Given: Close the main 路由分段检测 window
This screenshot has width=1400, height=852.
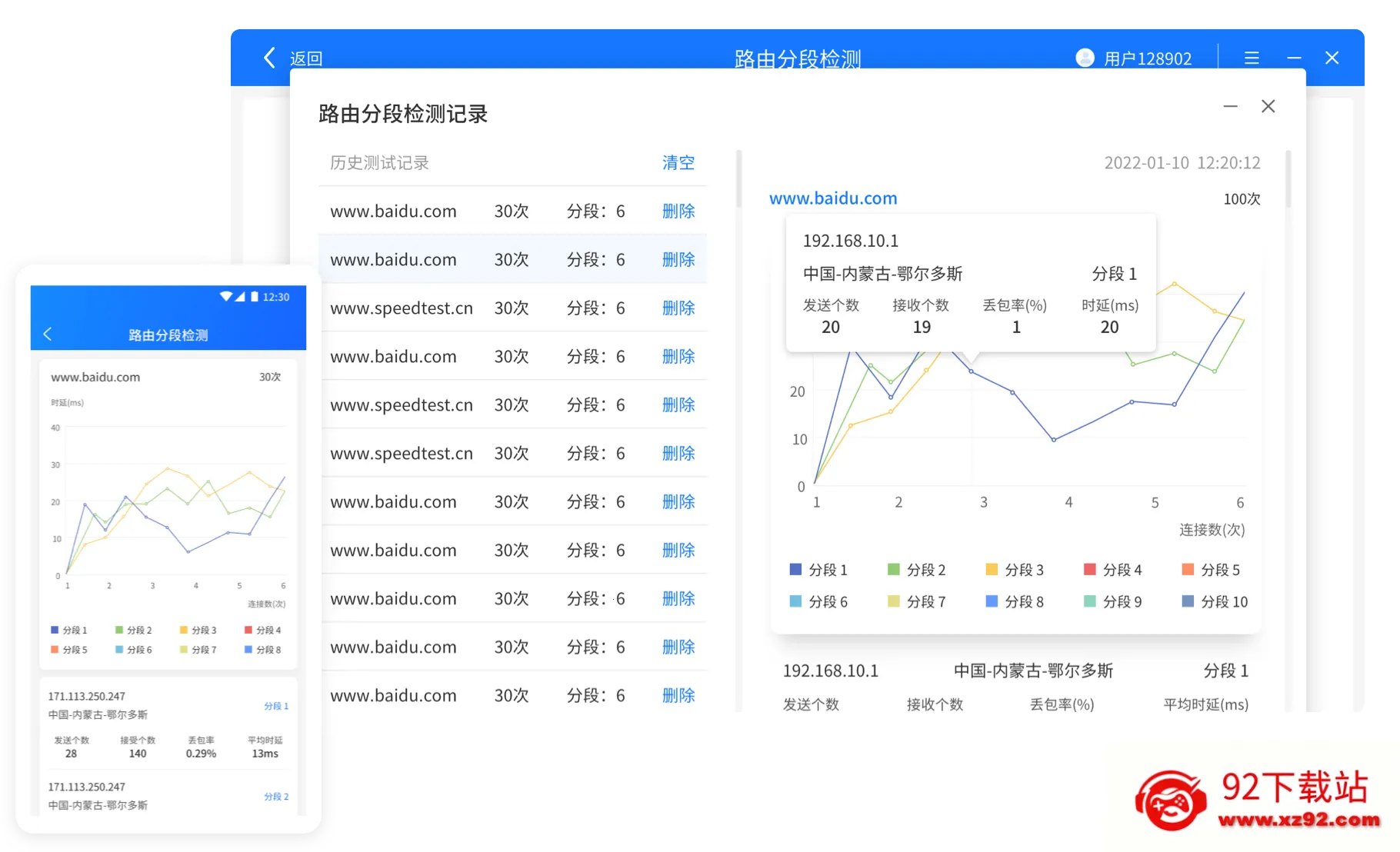Looking at the screenshot, I should tap(1332, 58).
